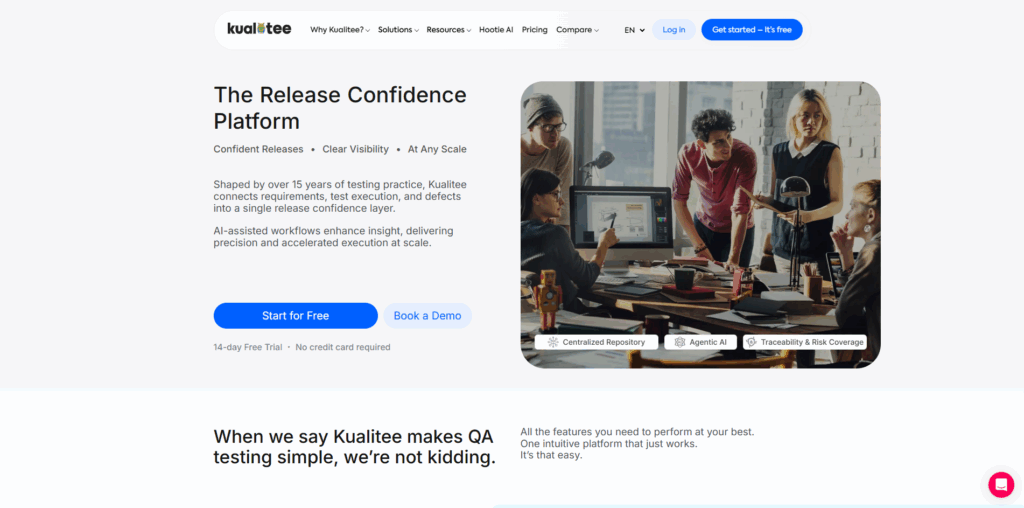Expand the Solutions dropdown

[x=398, y=29]
